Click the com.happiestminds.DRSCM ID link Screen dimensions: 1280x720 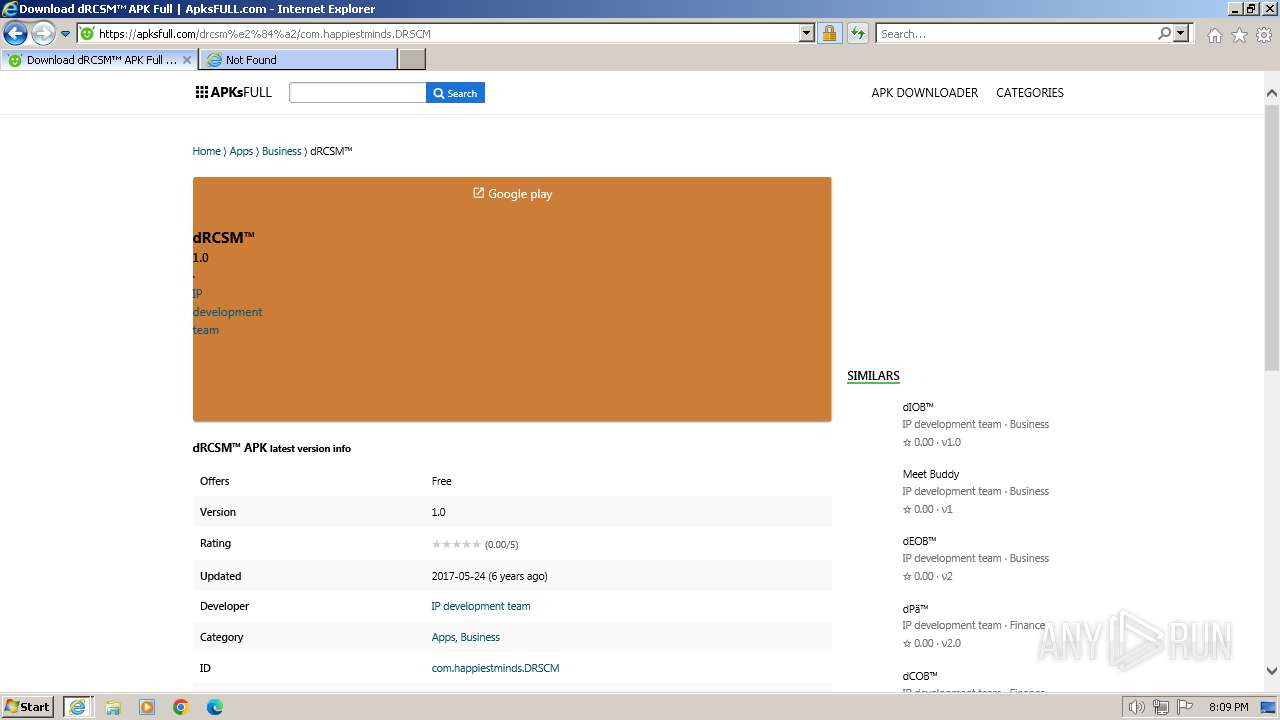point(495,668)
